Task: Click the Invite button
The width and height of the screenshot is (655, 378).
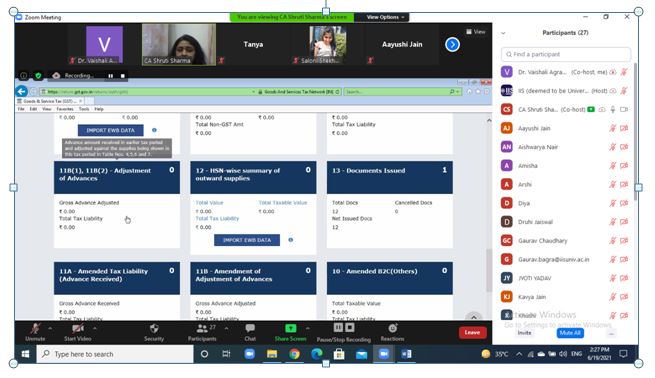Action: tap(524, 333)
